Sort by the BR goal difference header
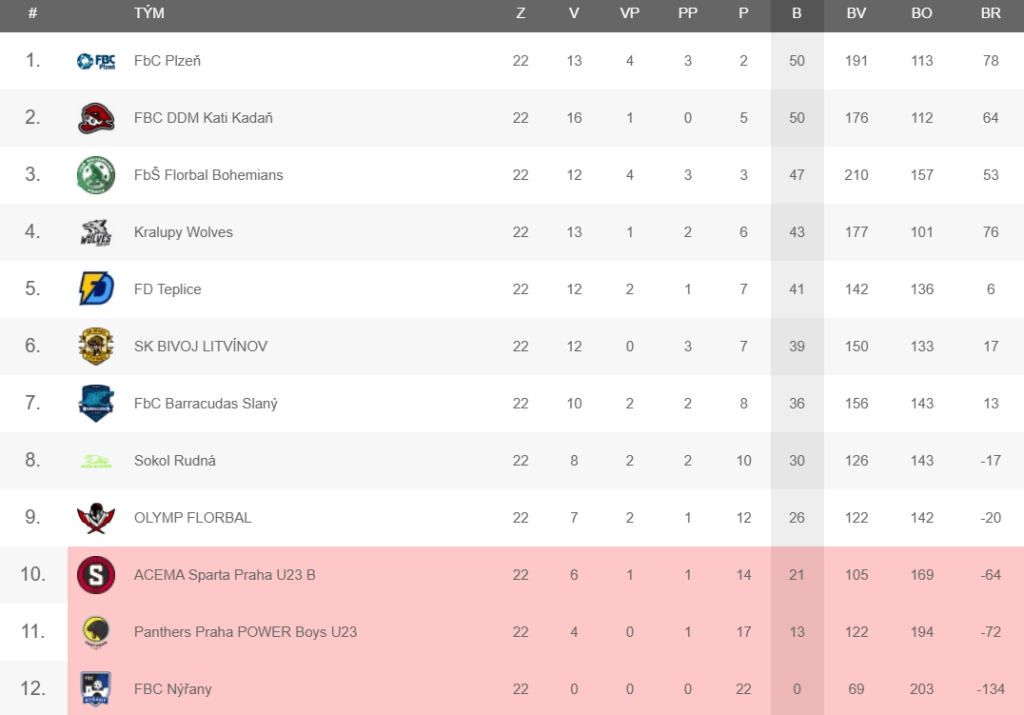Viewport: 1024px width, 715px height. point(991,14)
